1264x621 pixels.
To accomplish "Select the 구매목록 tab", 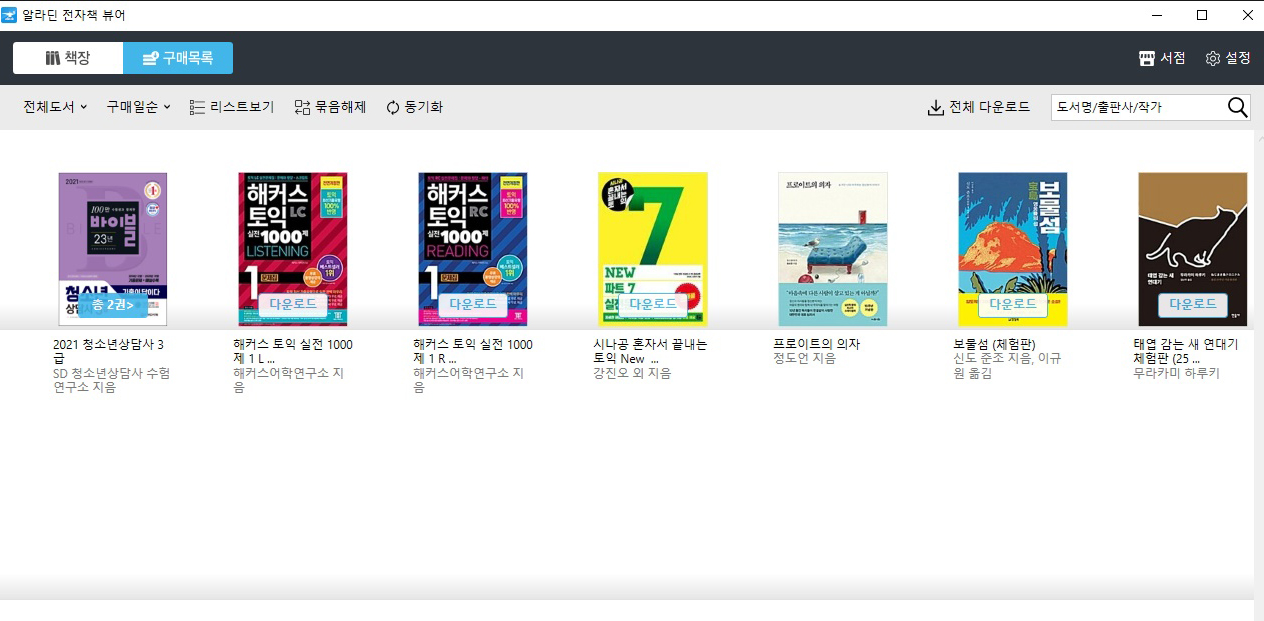I will tap(178, 58).
